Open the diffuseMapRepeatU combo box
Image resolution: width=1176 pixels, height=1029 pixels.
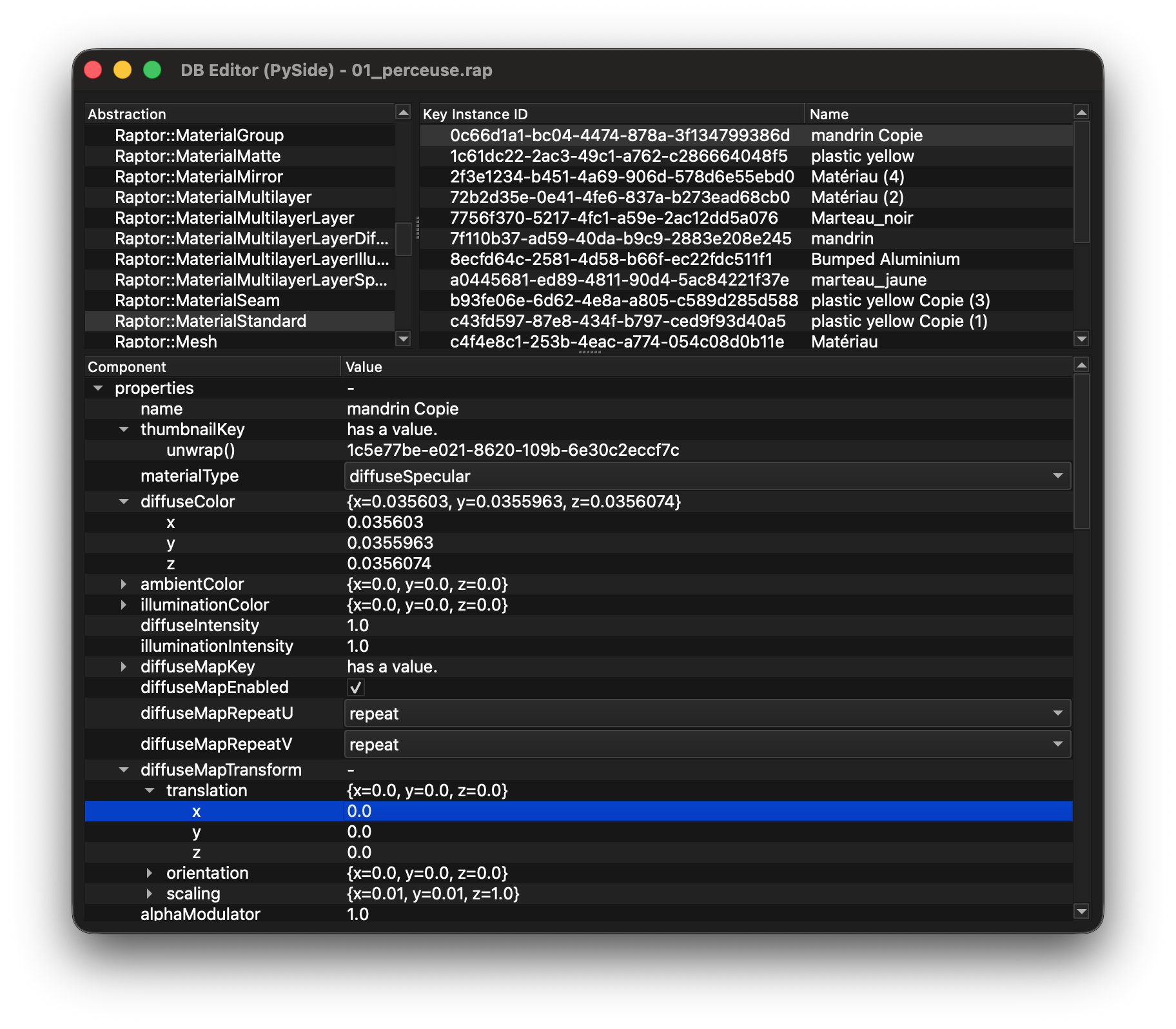point(707,713)
